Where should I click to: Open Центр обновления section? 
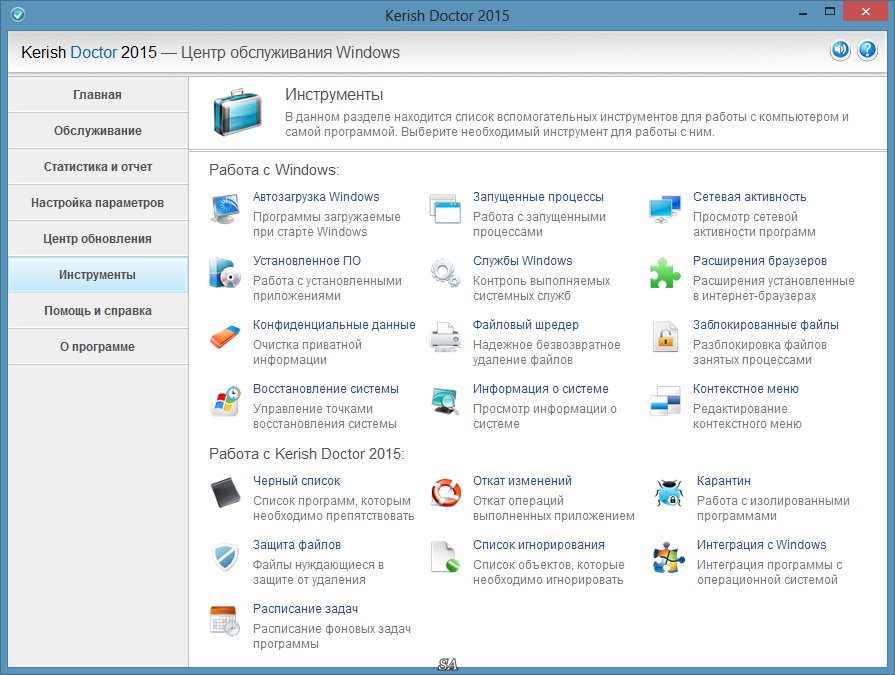point(98,239)
